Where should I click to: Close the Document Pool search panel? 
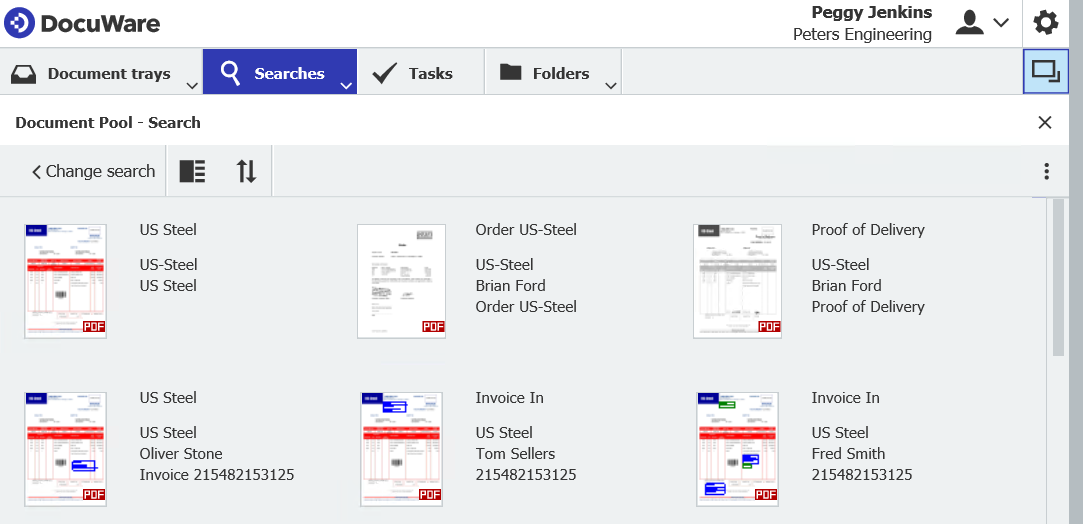[x=1044, y=123]
